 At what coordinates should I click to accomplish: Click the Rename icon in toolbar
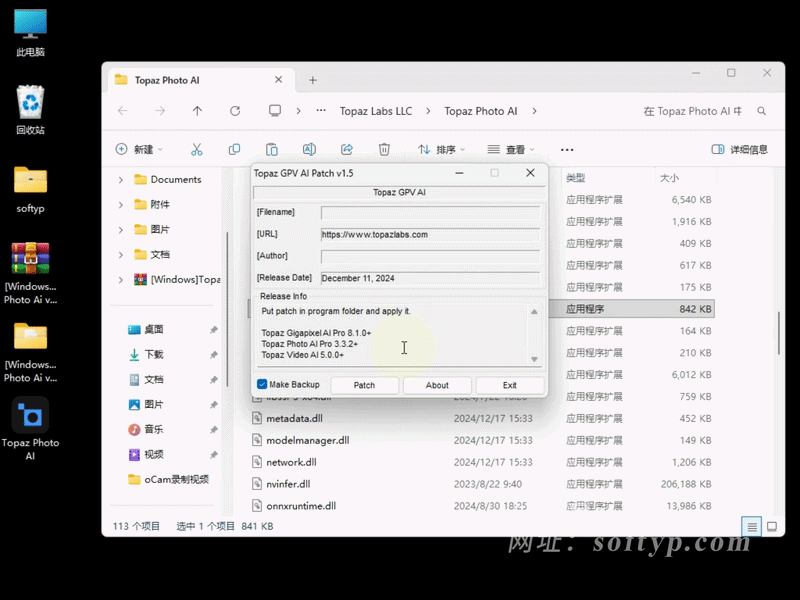[x=309, y=149]
